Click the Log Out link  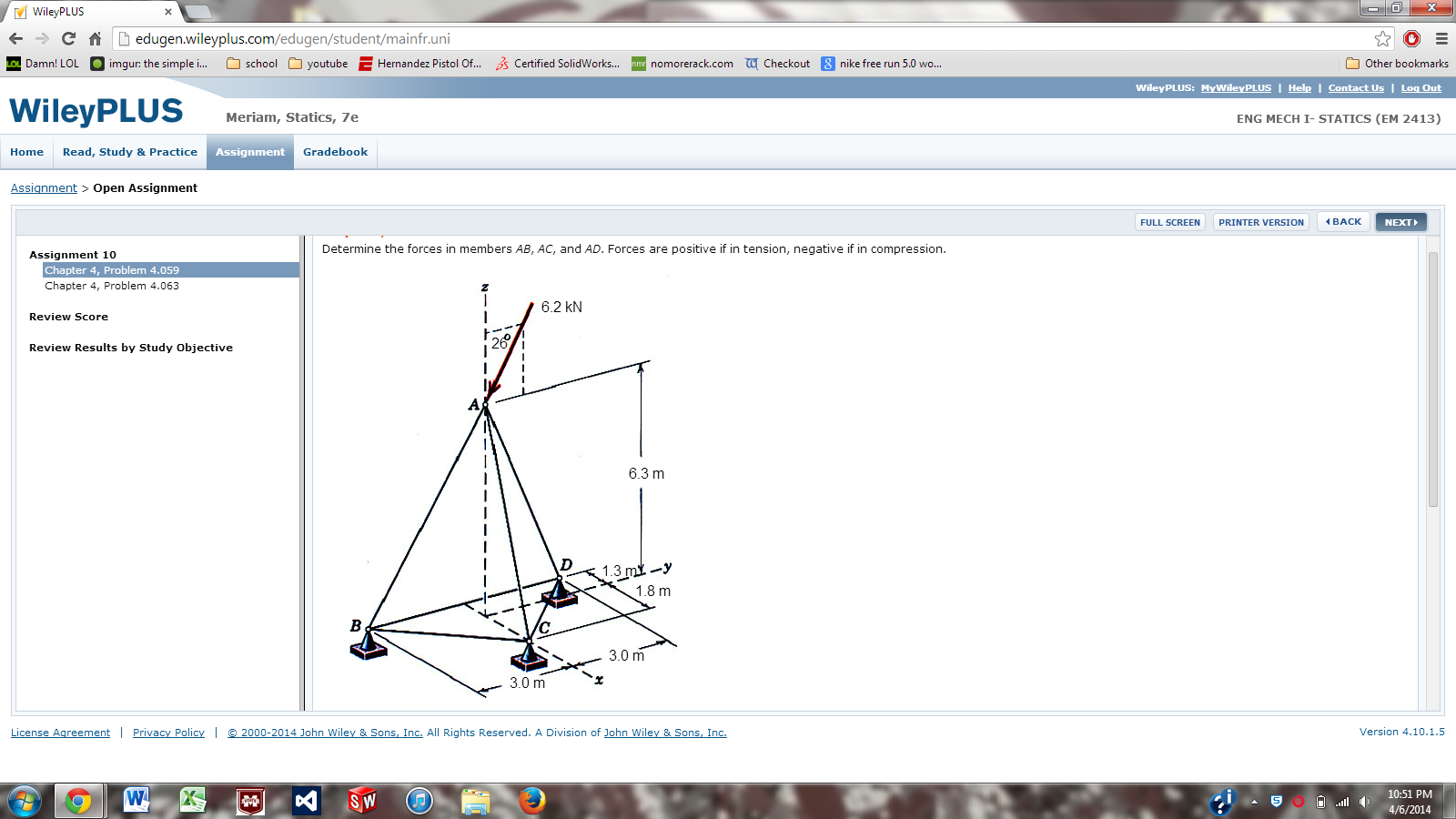click(x=1421, y=87)
